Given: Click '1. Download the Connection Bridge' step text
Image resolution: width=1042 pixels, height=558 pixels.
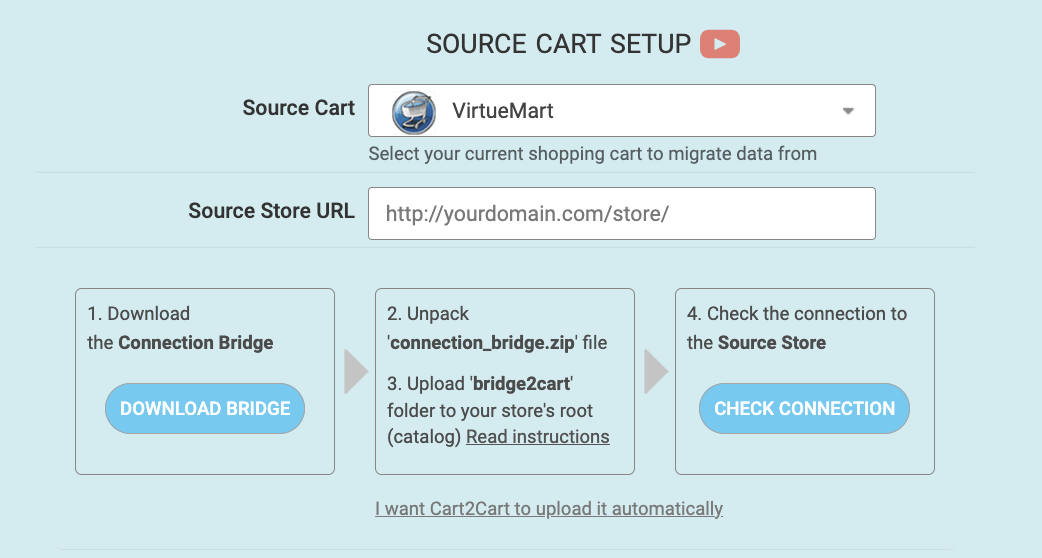Looking at the screenshot, I should point(180,328).
